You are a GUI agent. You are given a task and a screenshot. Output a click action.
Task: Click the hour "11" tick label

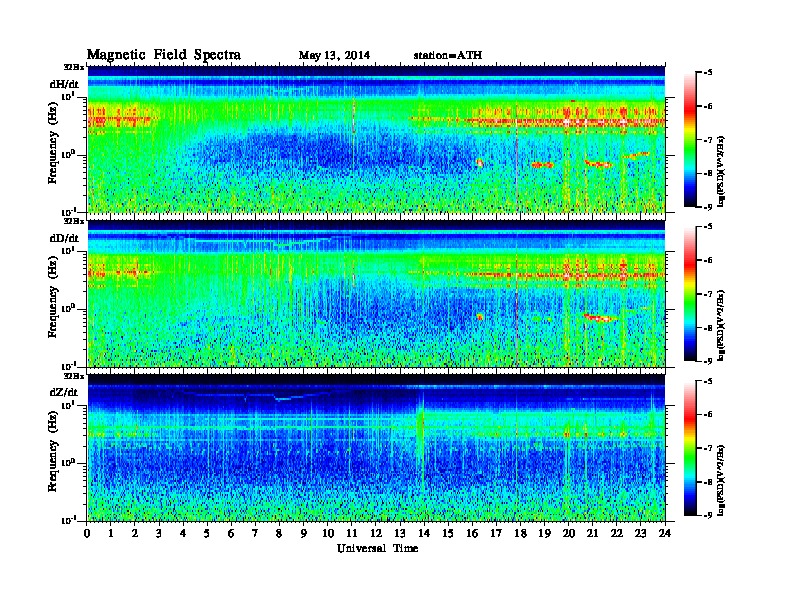352,534
